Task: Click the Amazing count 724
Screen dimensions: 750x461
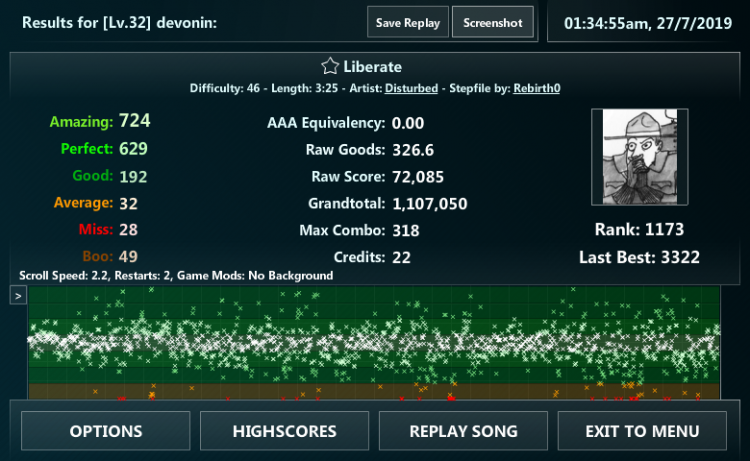Action: [x=134, y=122]
